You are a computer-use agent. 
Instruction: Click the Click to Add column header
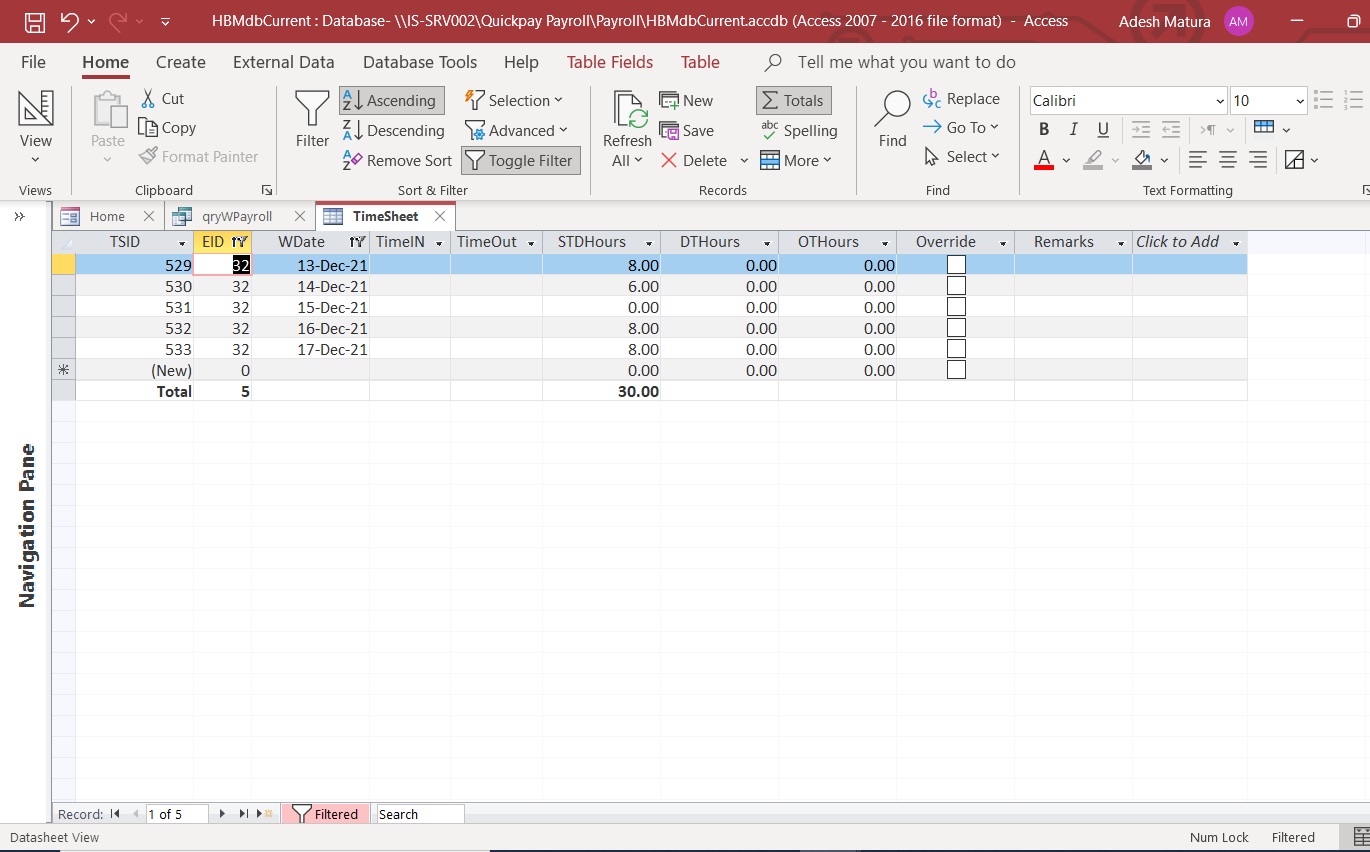1189,242
